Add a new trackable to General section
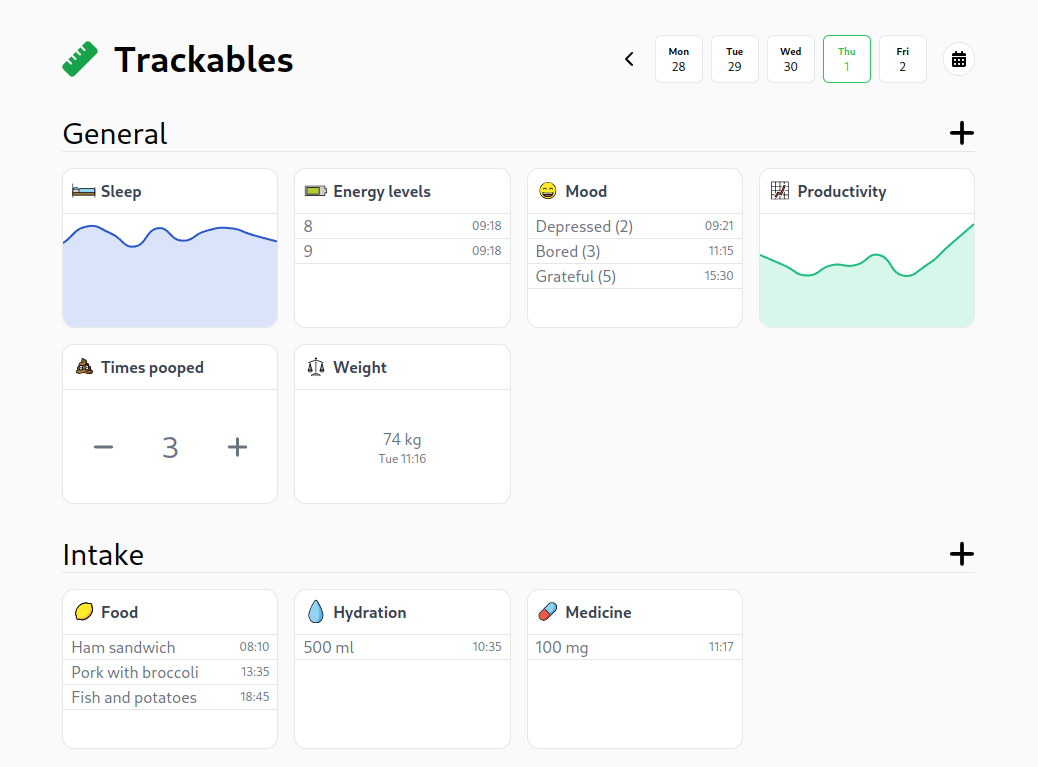Image resolution: width=1038 pixels, height=767 pixels. point(960,133)
